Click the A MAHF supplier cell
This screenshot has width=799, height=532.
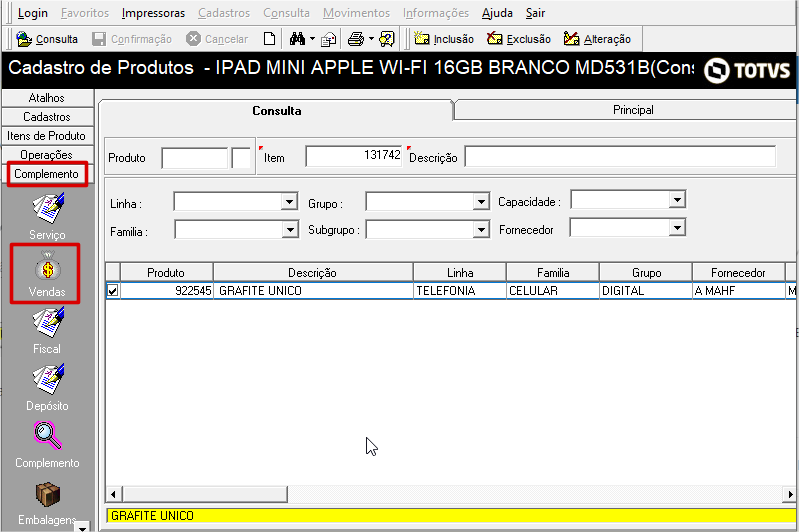tap(738, 290)
